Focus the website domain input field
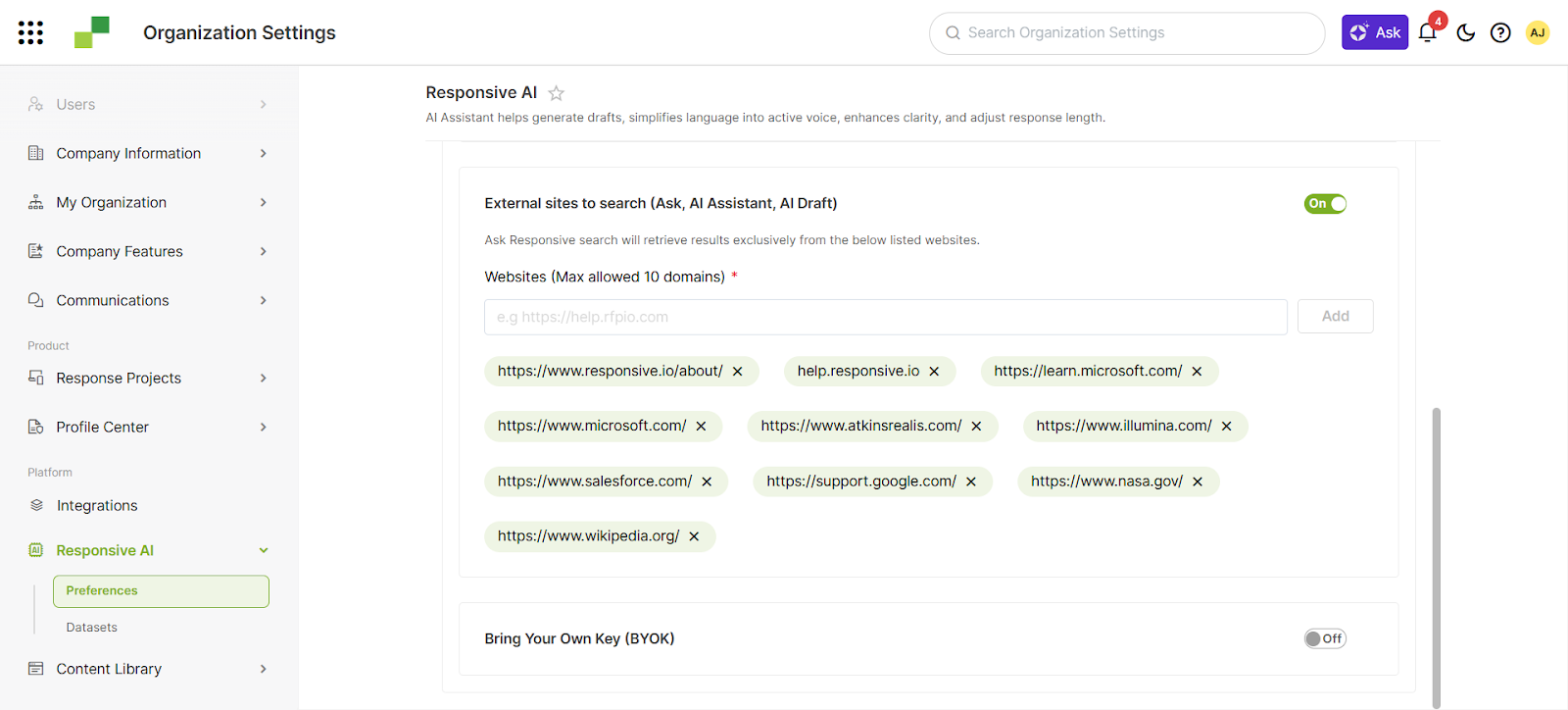The width and height of the screenshot is (1568, 710). point(886,317)
